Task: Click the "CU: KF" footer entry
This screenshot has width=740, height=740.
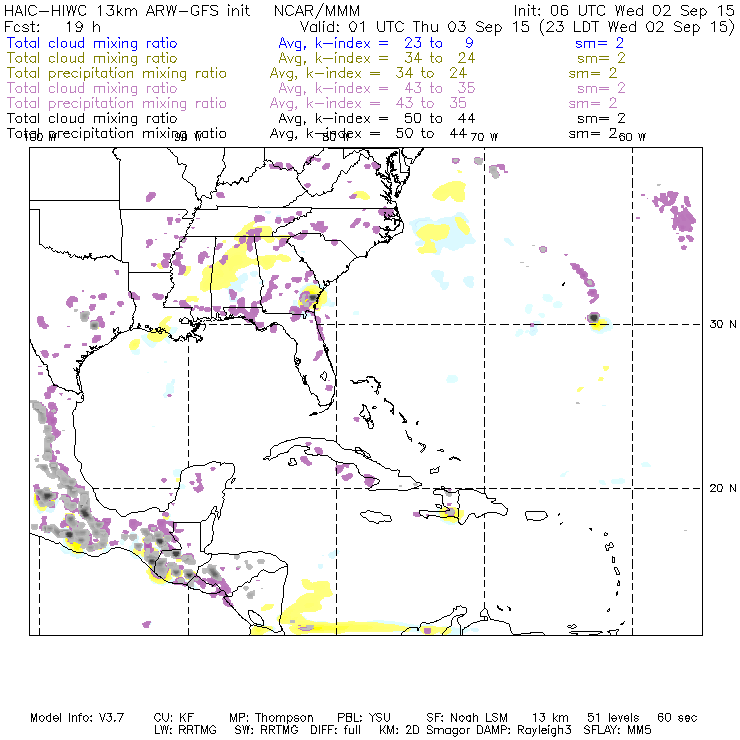Action: click(174, 718)
